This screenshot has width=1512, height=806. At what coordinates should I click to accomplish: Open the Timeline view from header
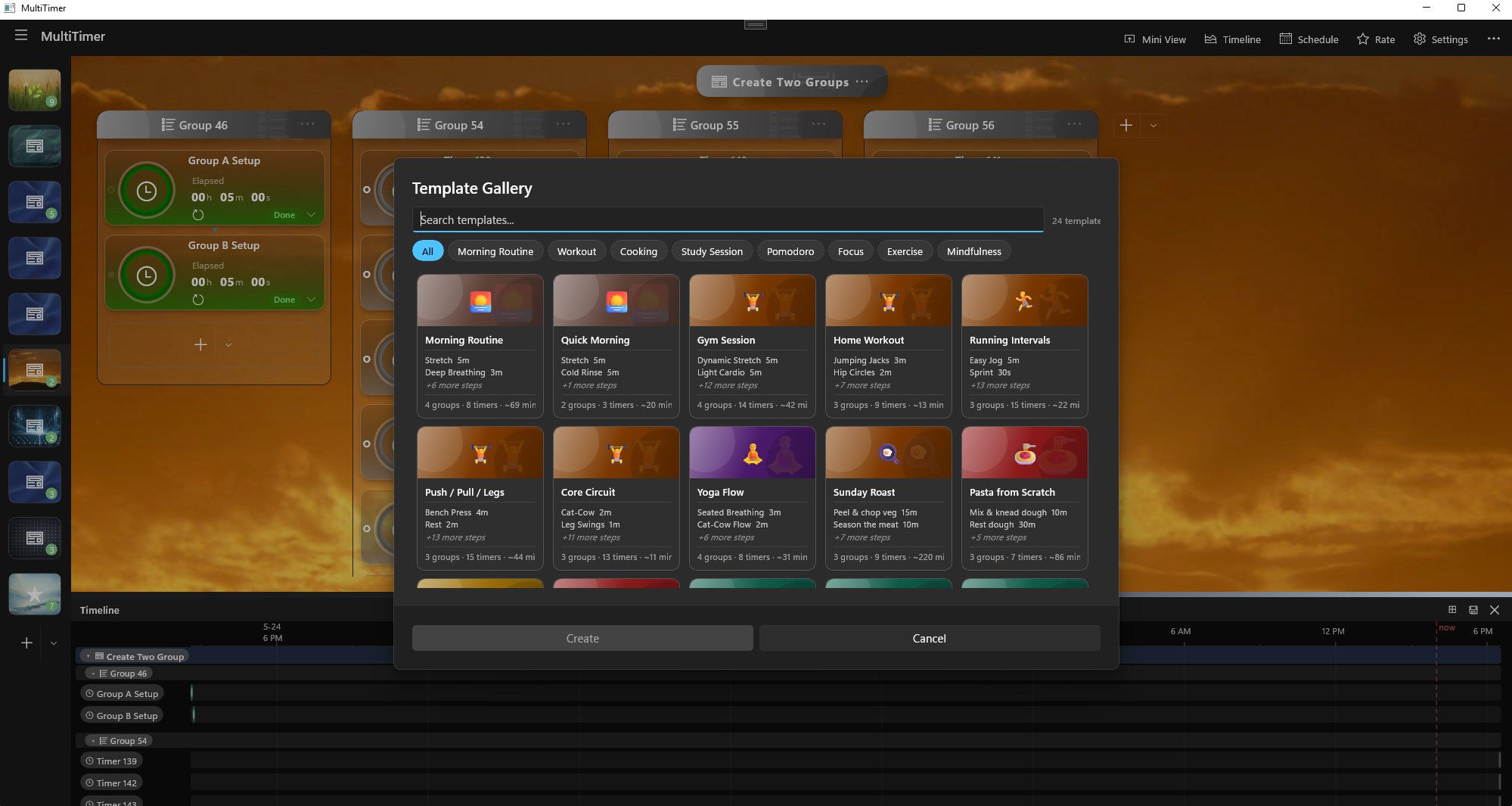1232,39
